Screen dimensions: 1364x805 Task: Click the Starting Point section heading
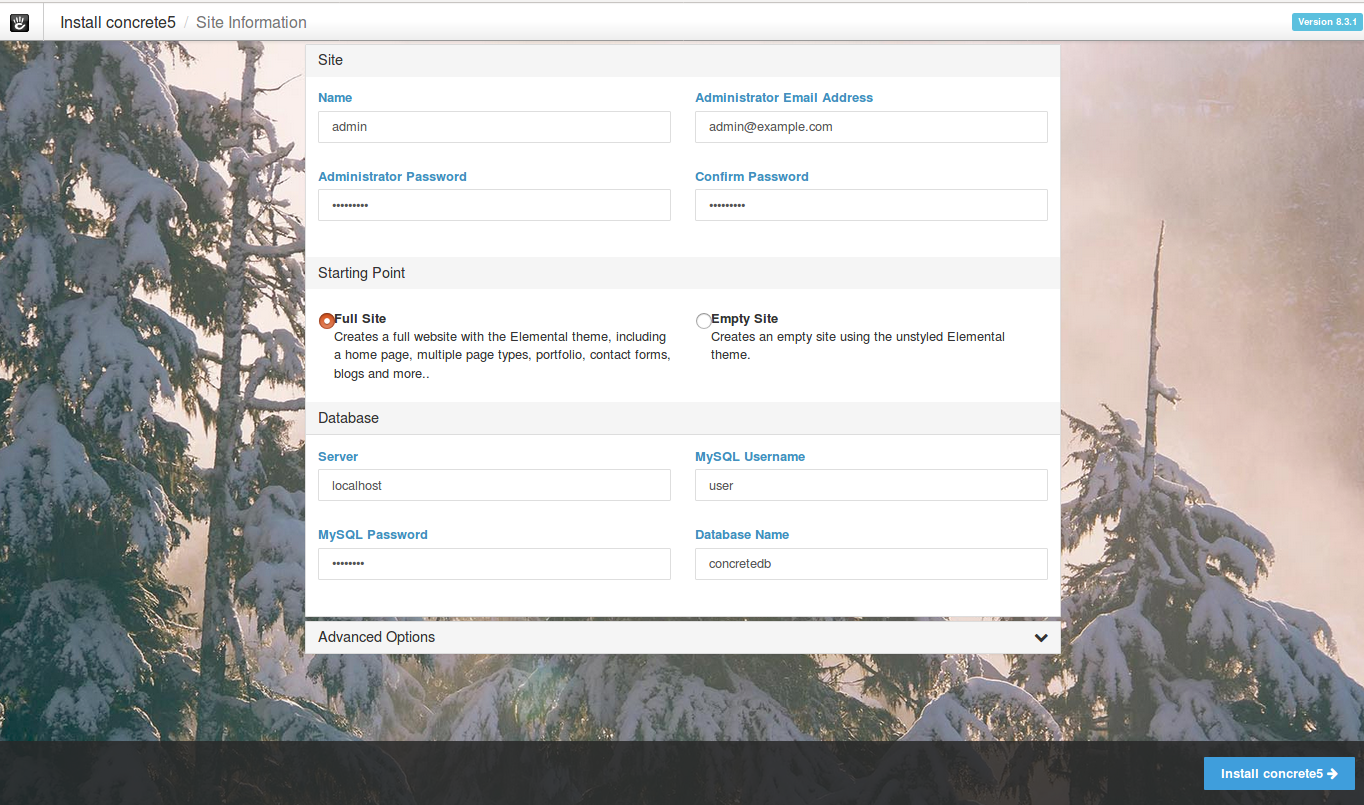tap(361, 273)
